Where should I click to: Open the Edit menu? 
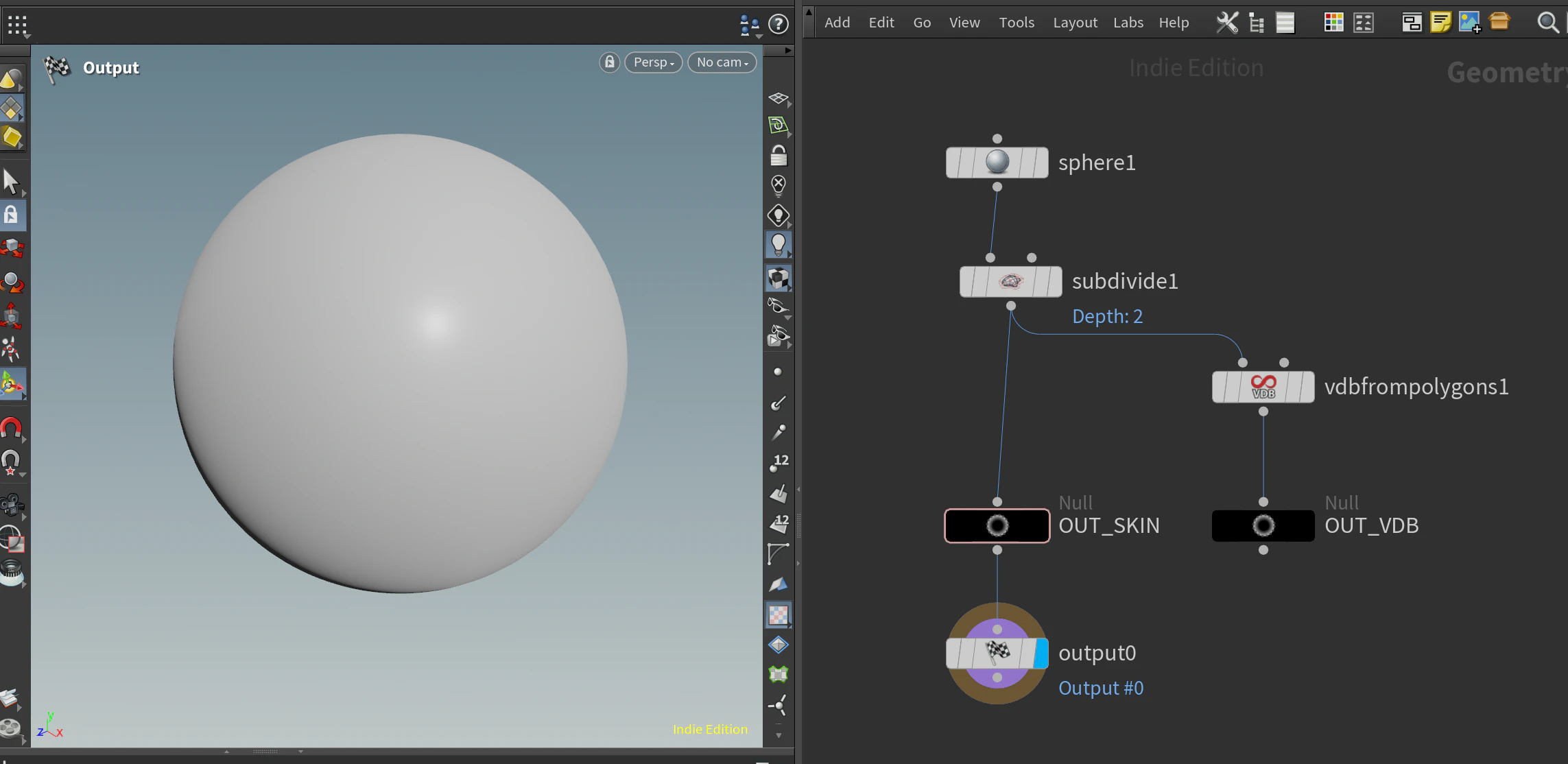(881, 23)
